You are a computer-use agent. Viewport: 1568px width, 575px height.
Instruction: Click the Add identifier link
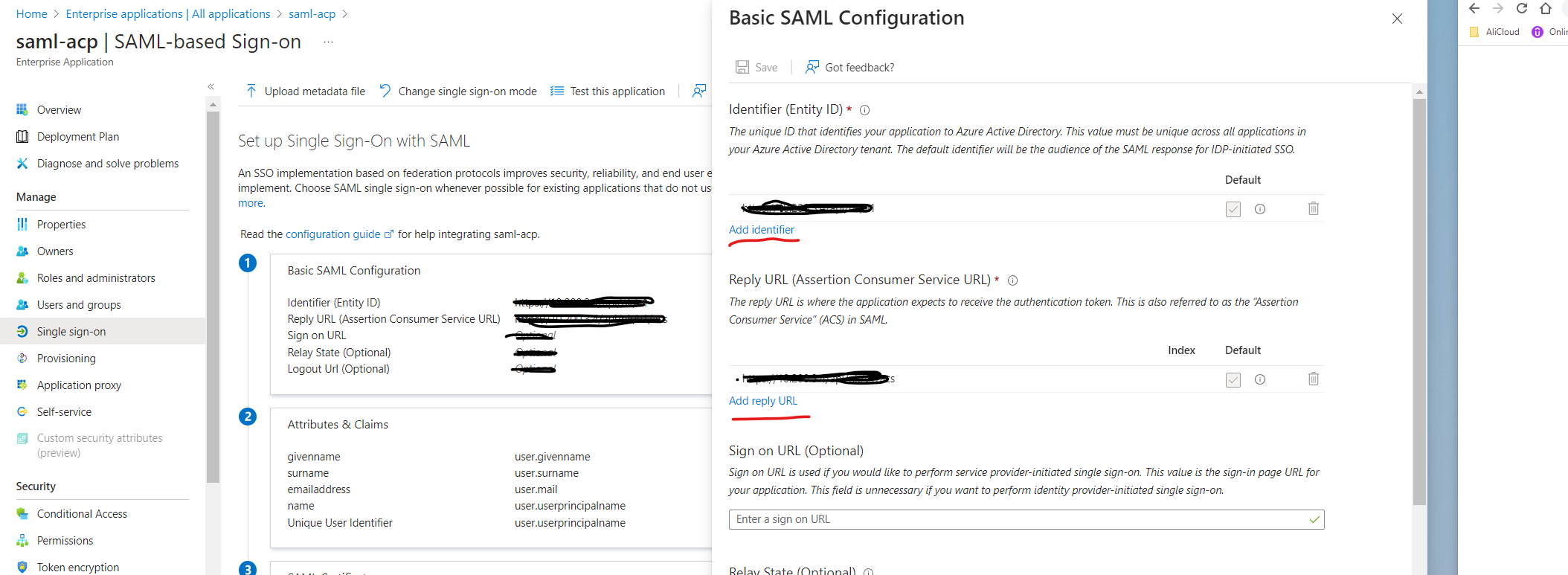(761, 229)
